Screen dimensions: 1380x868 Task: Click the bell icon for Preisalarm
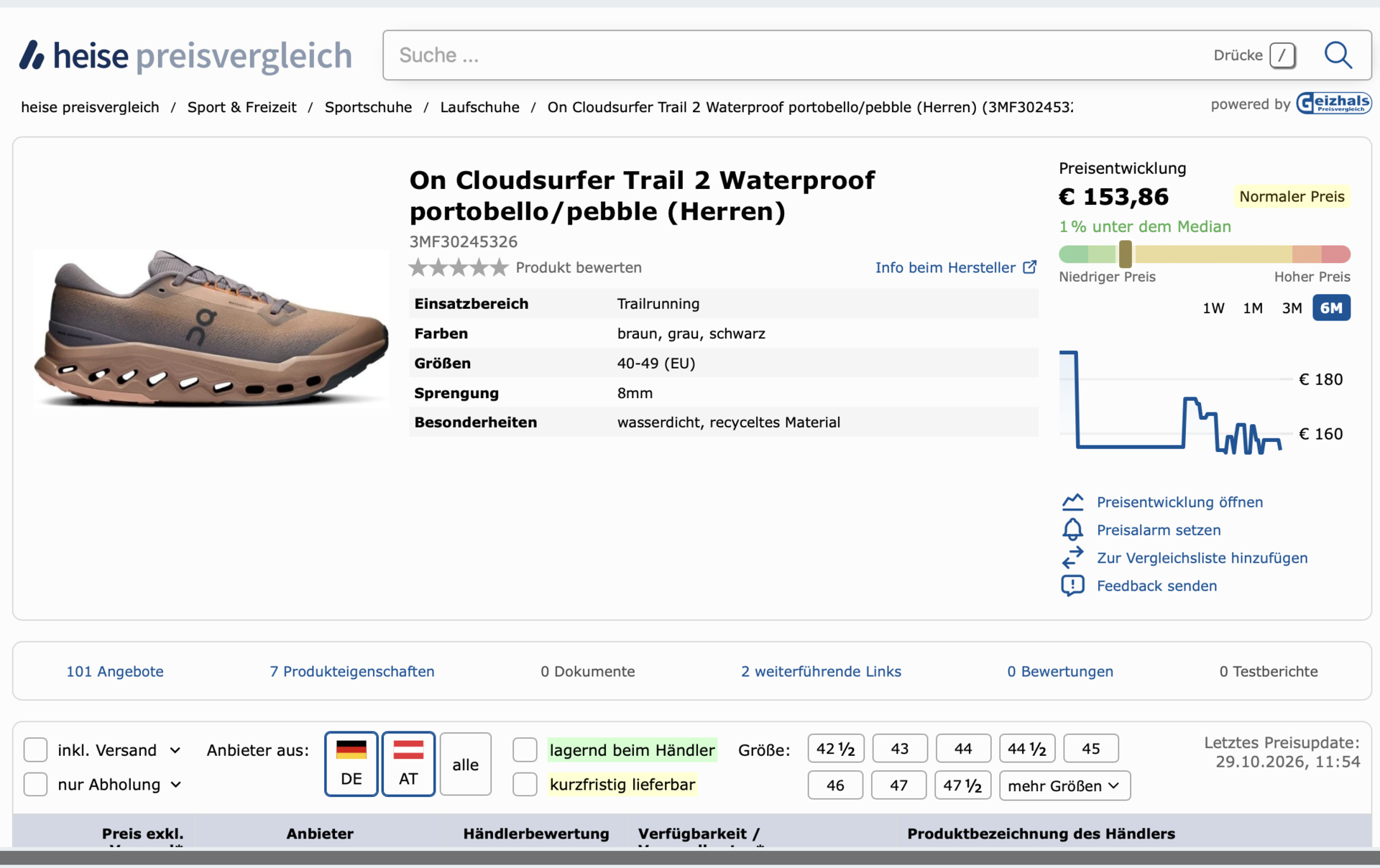click(x=1072, y=530)
